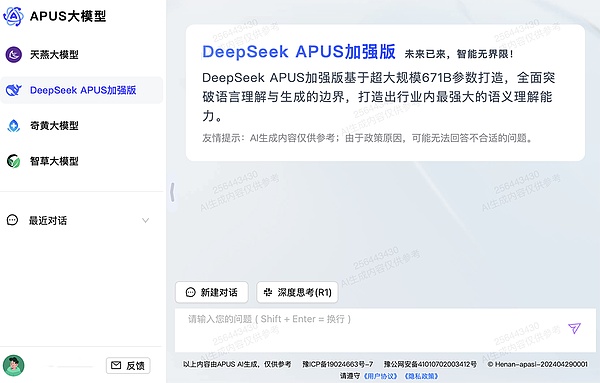This screenshot has width=600, height=383.
Task: Open the user avatar profile
Action: 13,365
